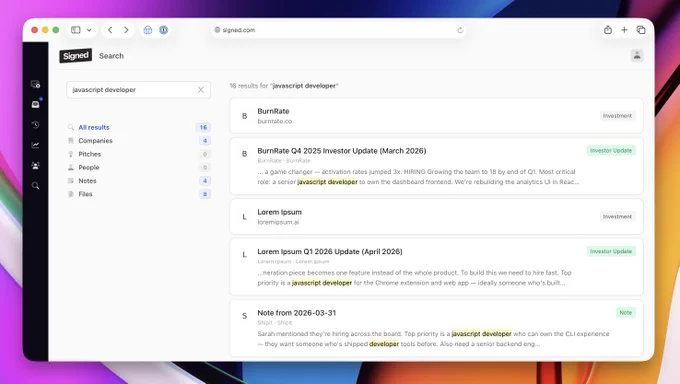
Task: Open the Note from 2026-03-31 result
Action: 436,328
